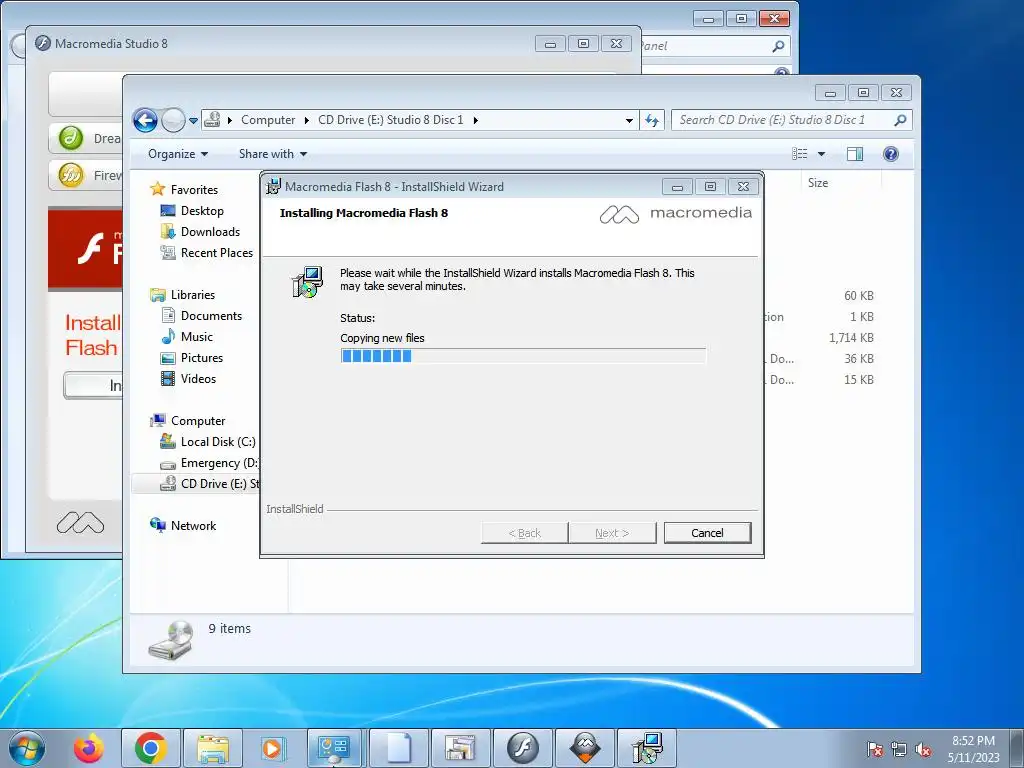Click the disabled forward arrow in Explorer
1024x768 pixels.
tap(173, 120)
